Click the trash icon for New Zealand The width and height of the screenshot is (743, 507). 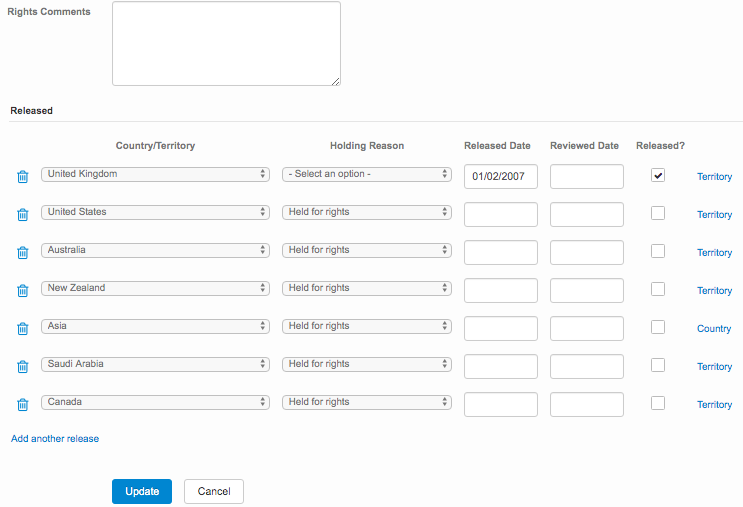[x=22, y=290]
